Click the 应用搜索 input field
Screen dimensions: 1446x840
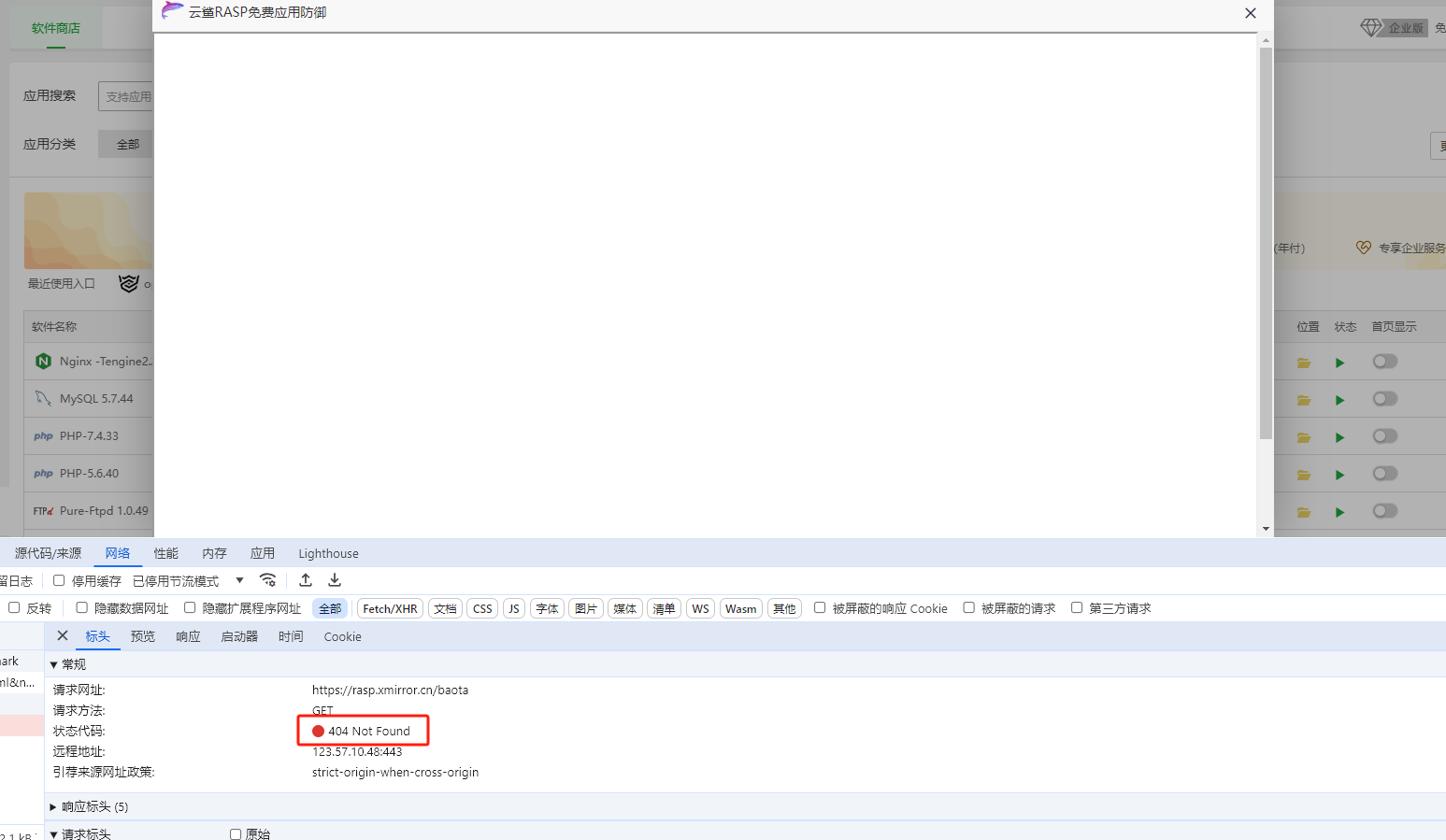pyautogui.click(x=125, y=96)
